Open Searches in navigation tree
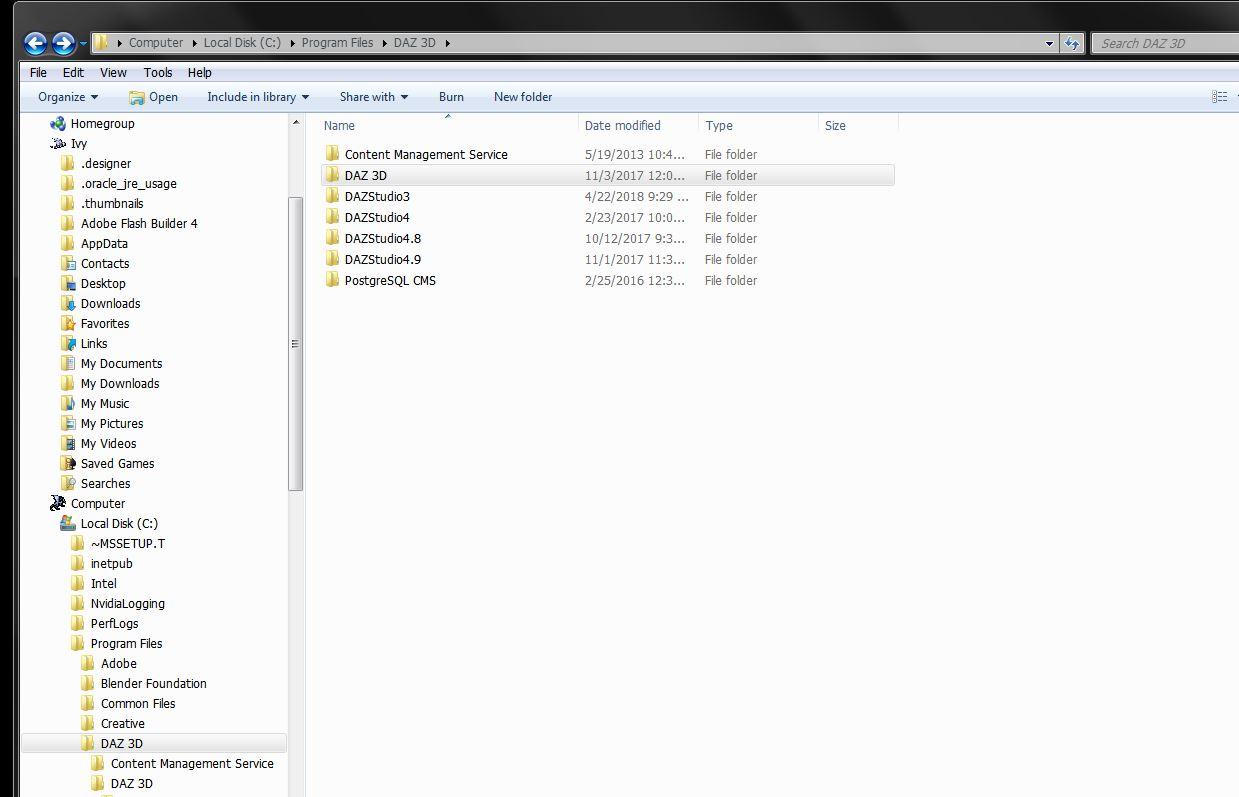Image resolution: width=1239 pixels, height=797 pixels. click(x=105, y=483)
